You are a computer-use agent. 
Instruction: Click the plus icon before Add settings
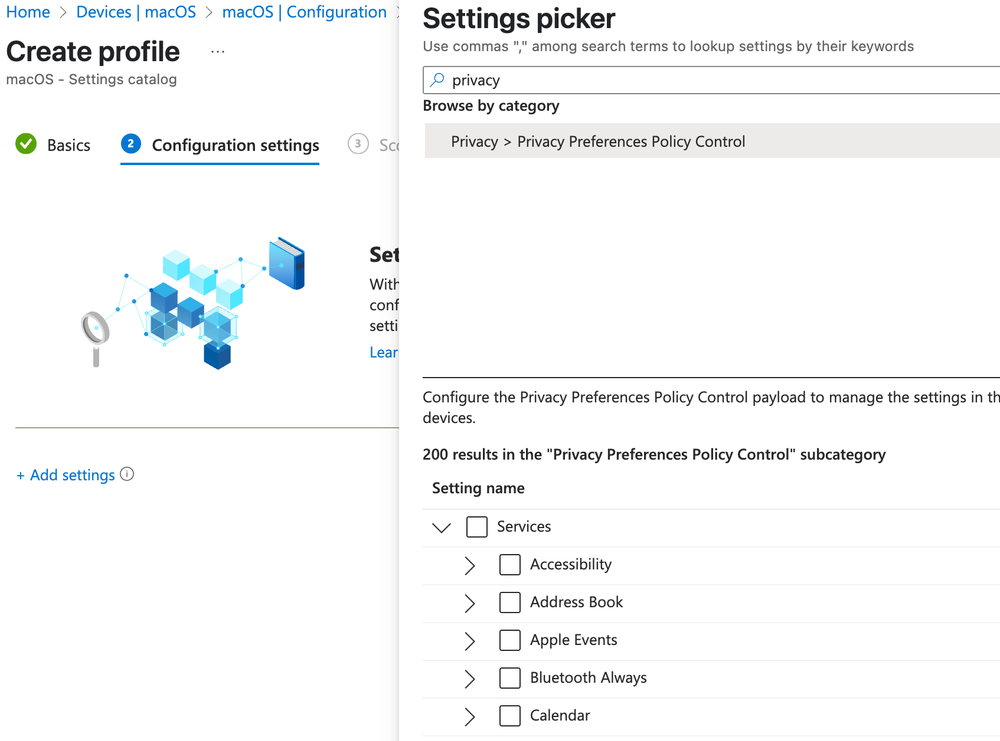(x=22, y=475)
